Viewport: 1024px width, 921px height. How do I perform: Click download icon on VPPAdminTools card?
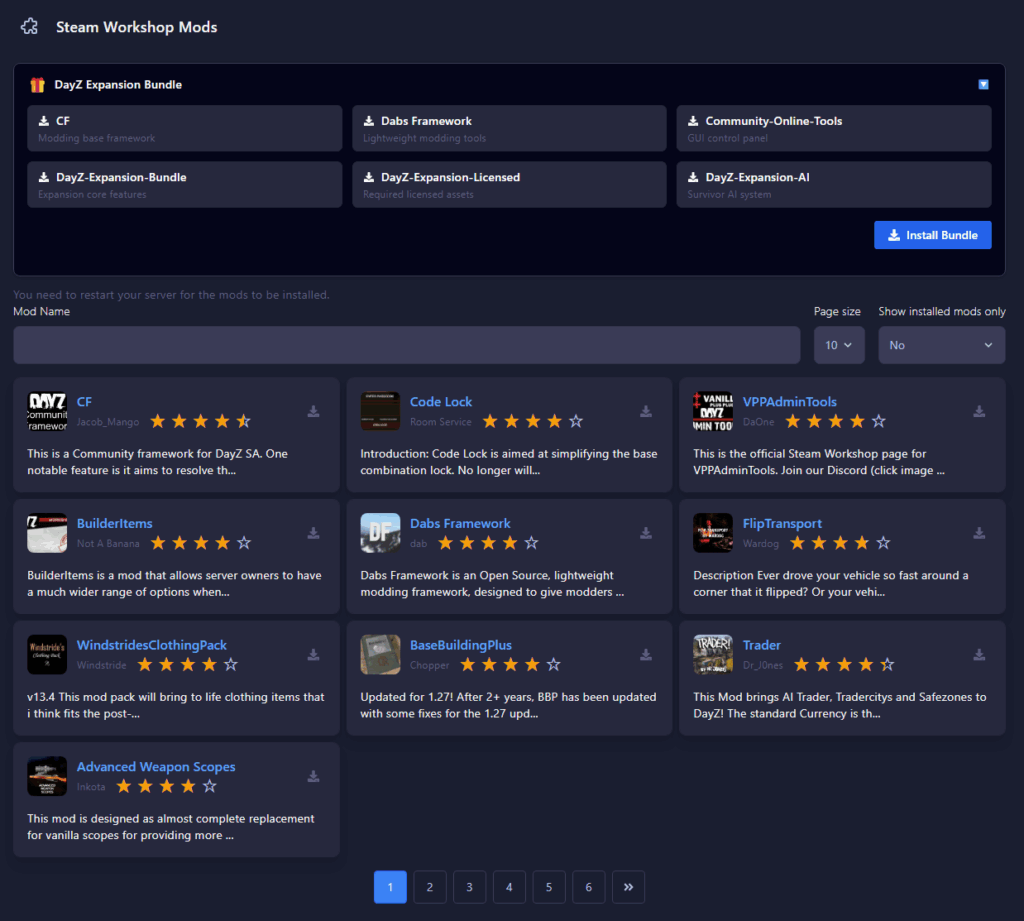(979, 411)
